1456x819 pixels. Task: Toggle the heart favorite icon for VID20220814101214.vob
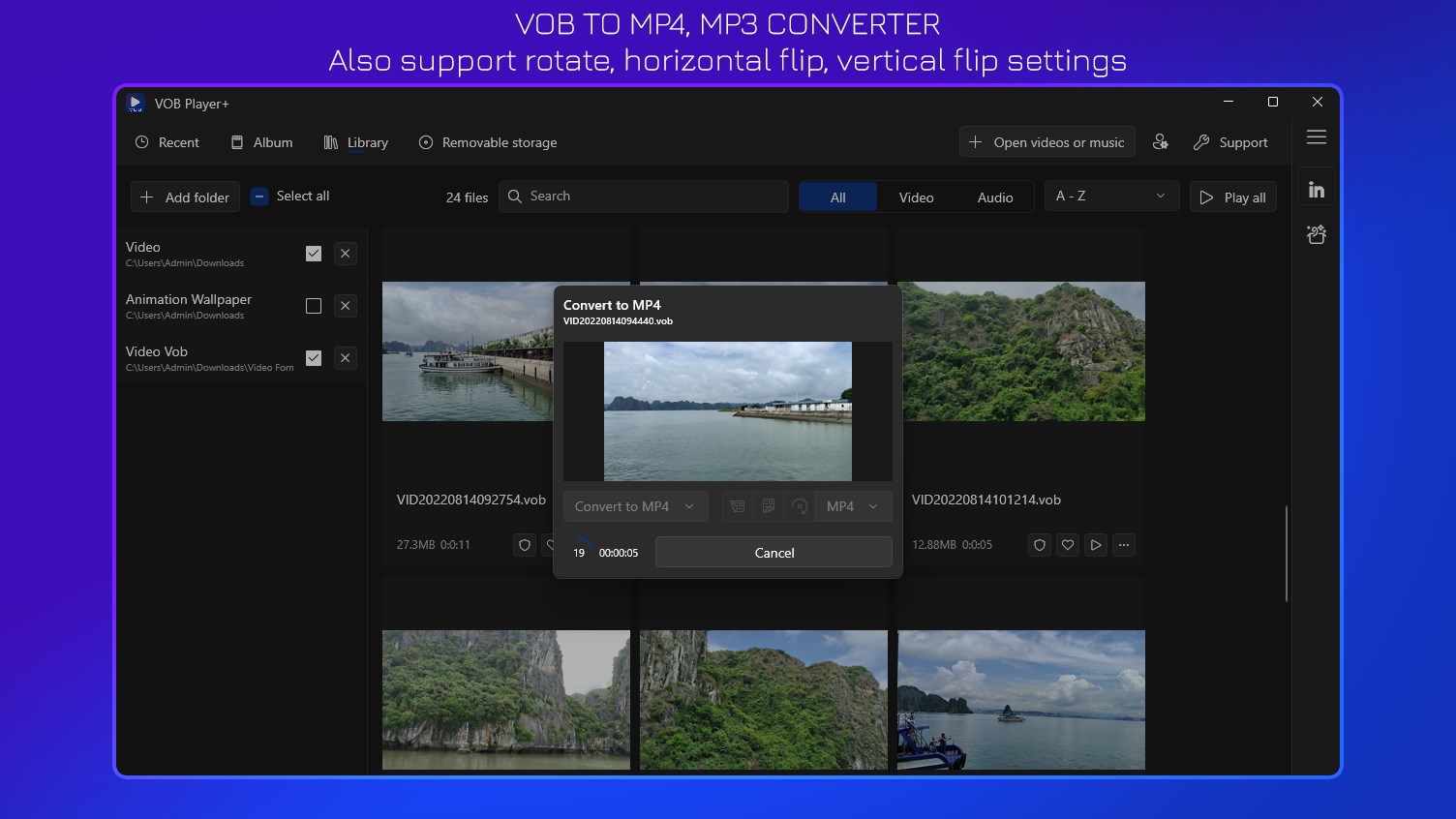[x=1067, y=544]
